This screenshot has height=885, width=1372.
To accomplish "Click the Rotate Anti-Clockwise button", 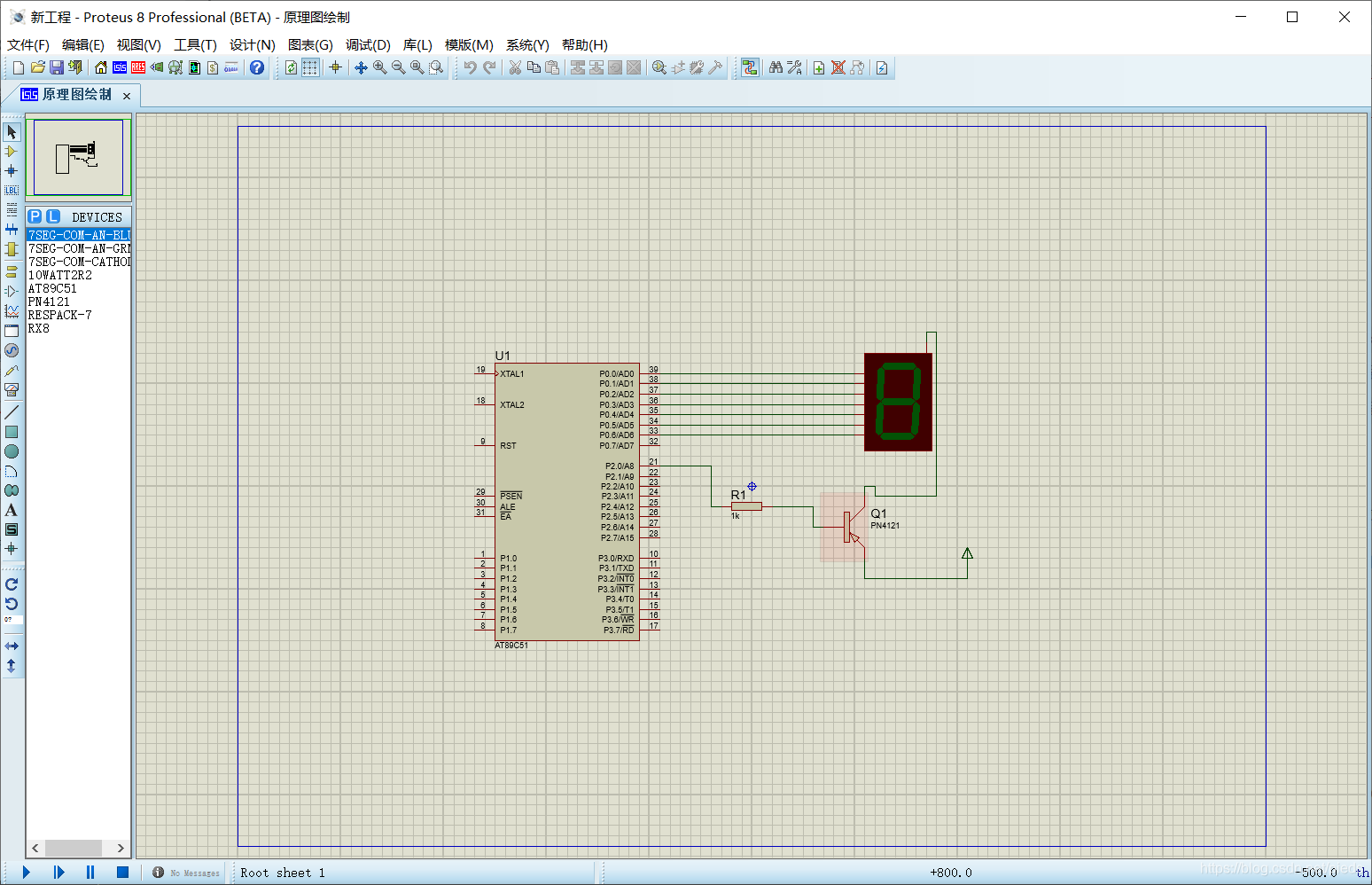I will click(12, 604).
